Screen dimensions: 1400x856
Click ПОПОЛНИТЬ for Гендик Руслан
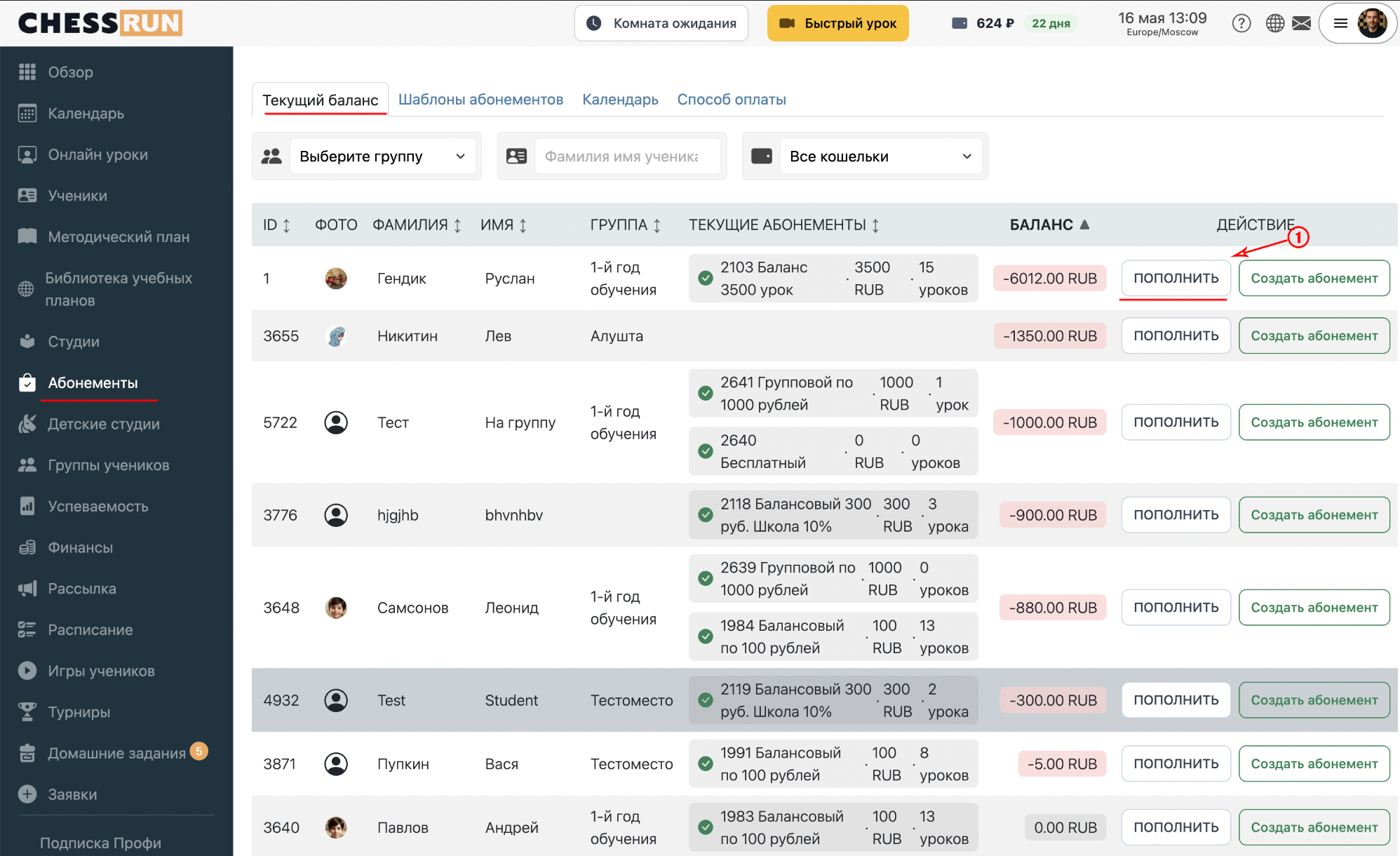coord(1176,278)
